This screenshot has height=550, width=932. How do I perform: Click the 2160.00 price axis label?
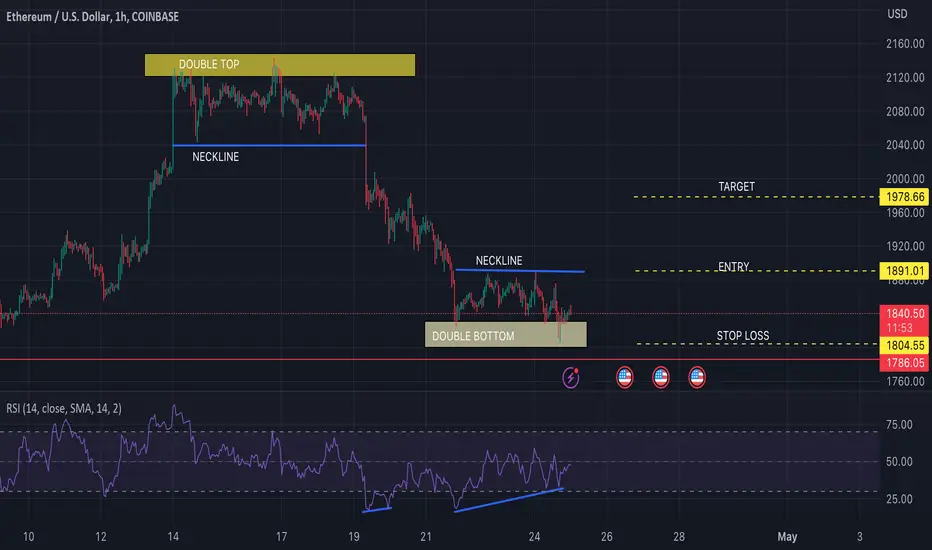point(905,43)
